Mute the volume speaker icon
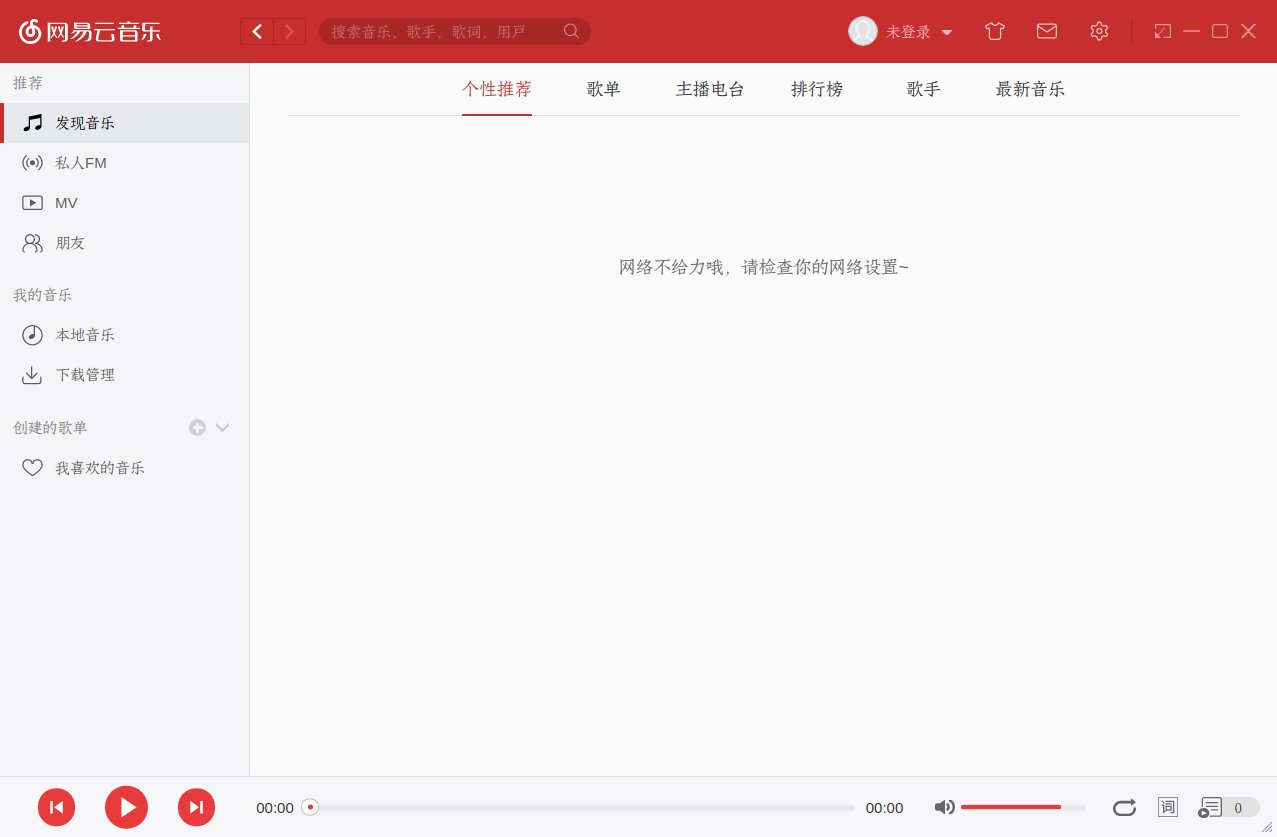The image size is (1277, 837). 944,807
